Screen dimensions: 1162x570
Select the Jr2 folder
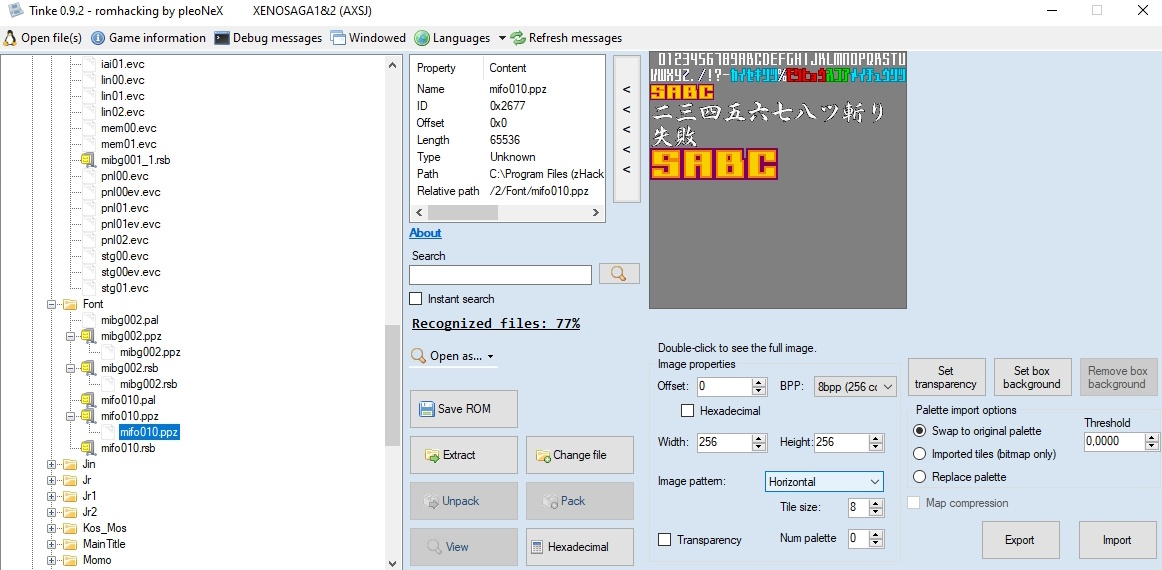coord(90,511)
